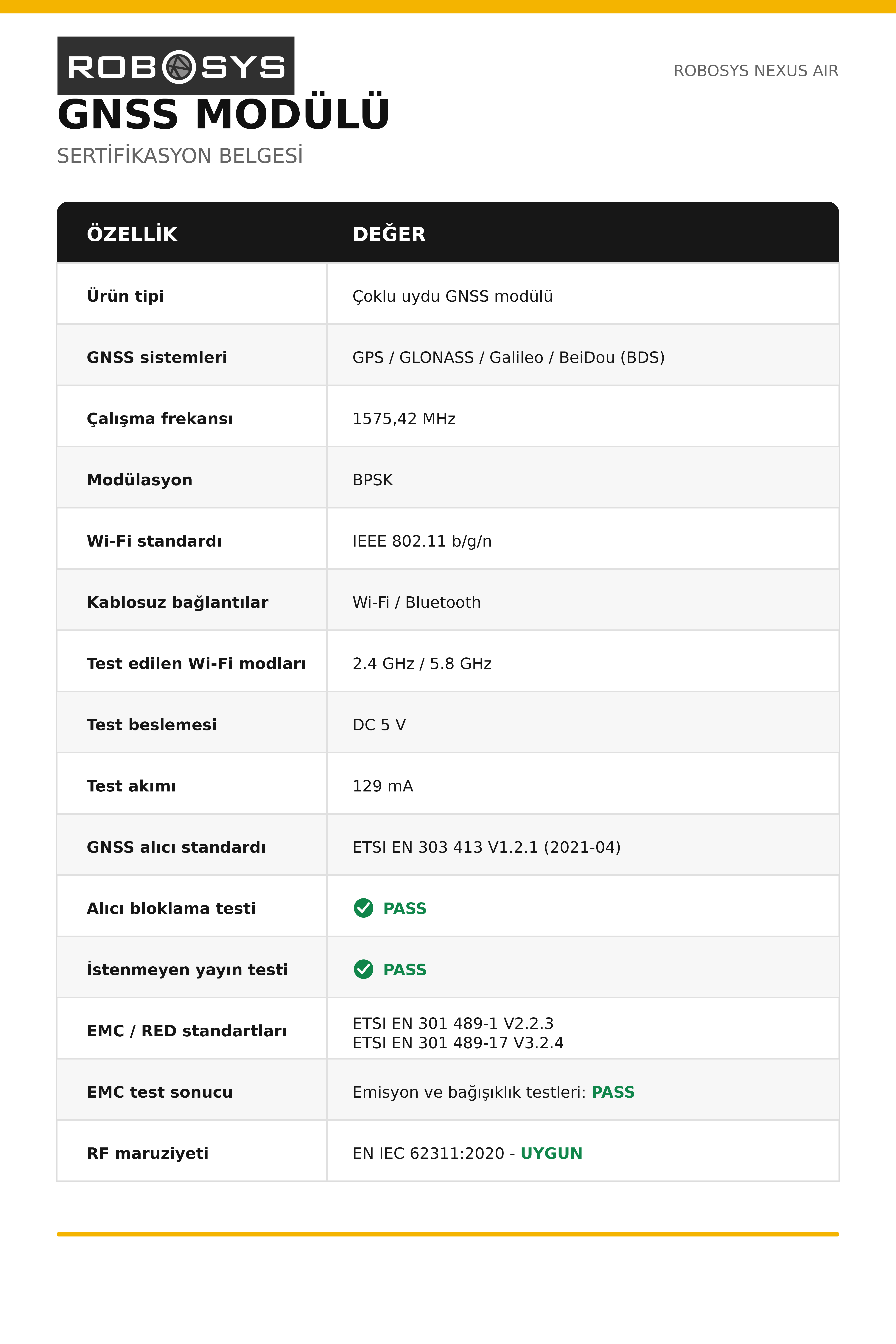Viewport: 896px width, 1344px height.
Task: Select the Ürün tipi row label
Action: click(125, 296)
